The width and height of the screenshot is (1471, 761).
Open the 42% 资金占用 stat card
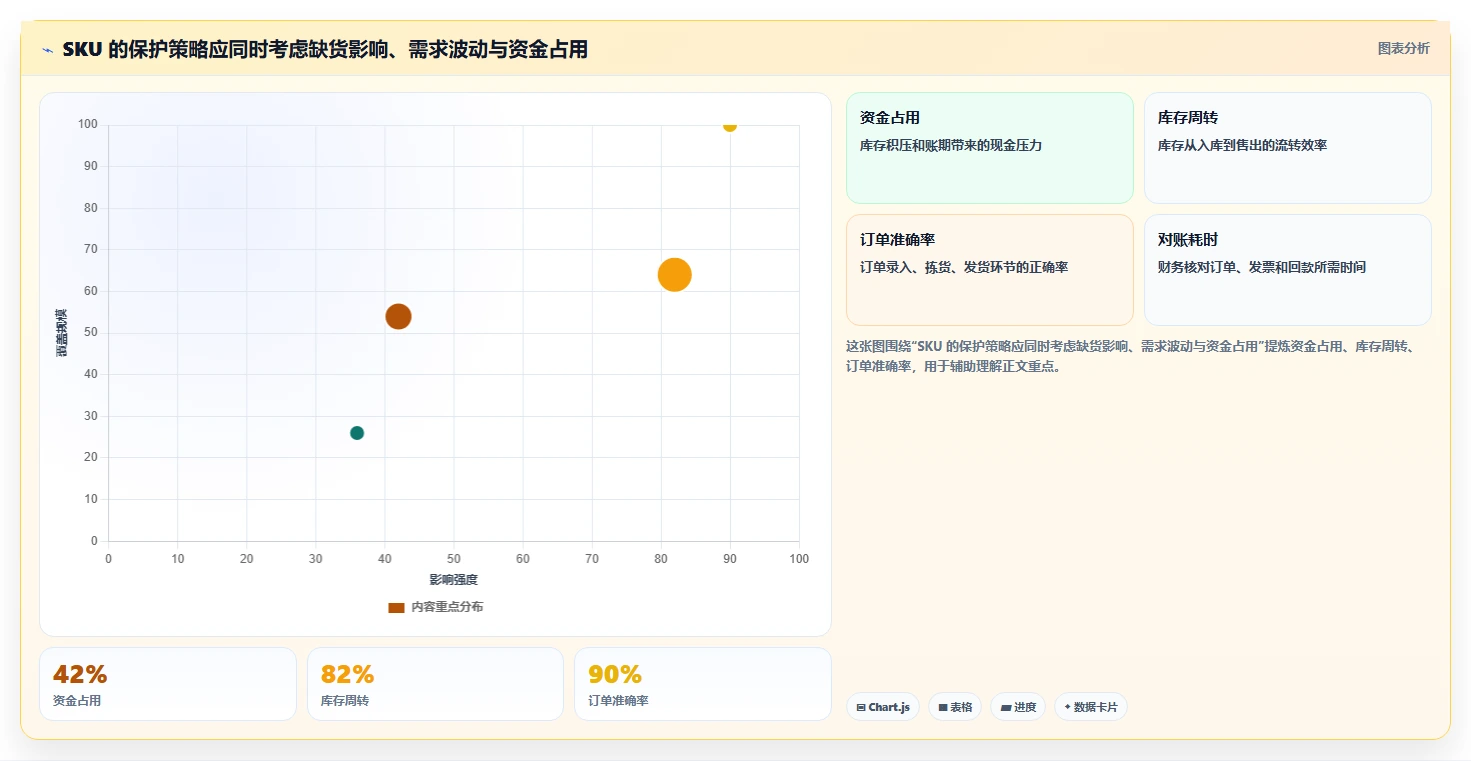168,684
